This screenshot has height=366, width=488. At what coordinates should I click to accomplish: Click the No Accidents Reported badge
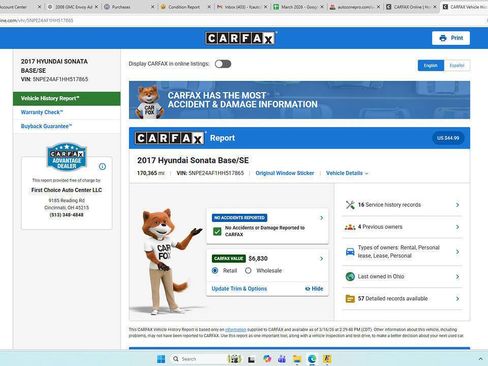239,218
